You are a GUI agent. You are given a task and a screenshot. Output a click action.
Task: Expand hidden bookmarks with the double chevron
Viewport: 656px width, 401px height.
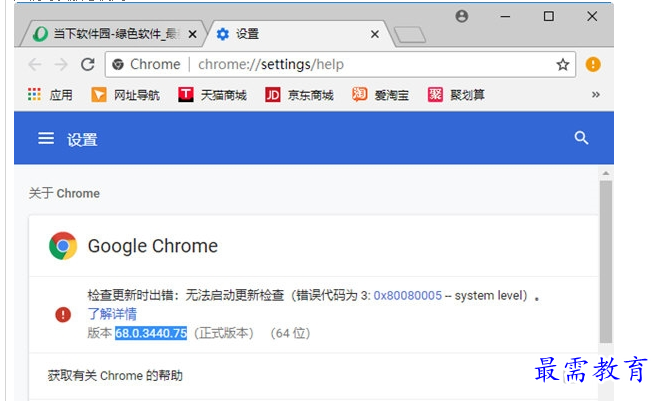pos(596,95)
